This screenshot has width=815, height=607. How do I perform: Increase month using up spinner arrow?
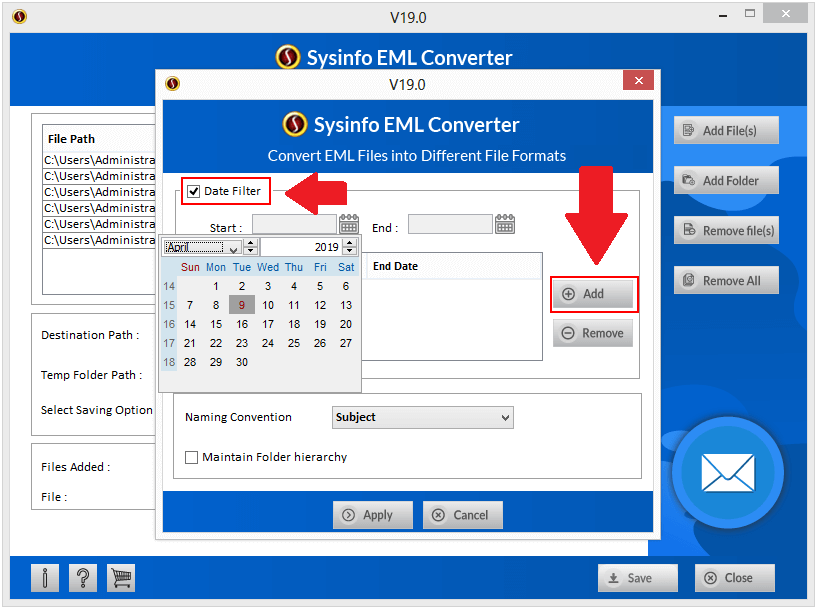pos(251,243)
